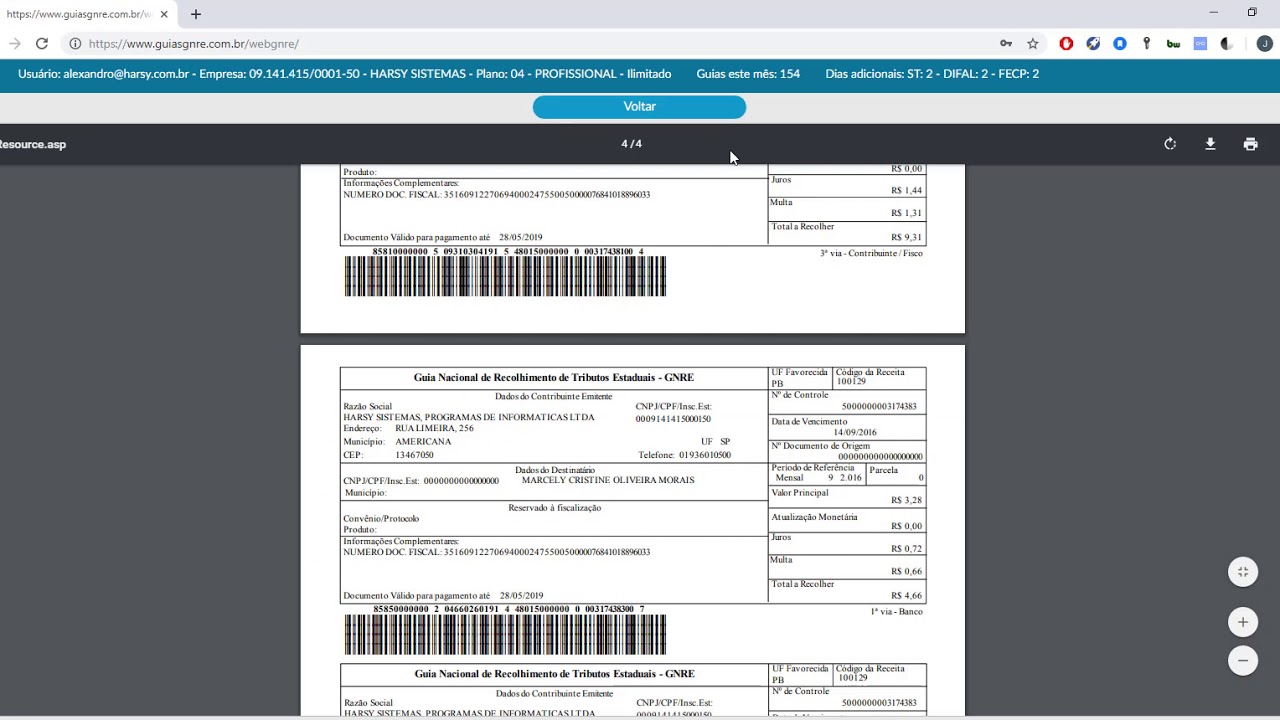The height and width of the screenshot is (720, 1280).
Task: Open the half-moon dark mode extension
Action: 1227,43
